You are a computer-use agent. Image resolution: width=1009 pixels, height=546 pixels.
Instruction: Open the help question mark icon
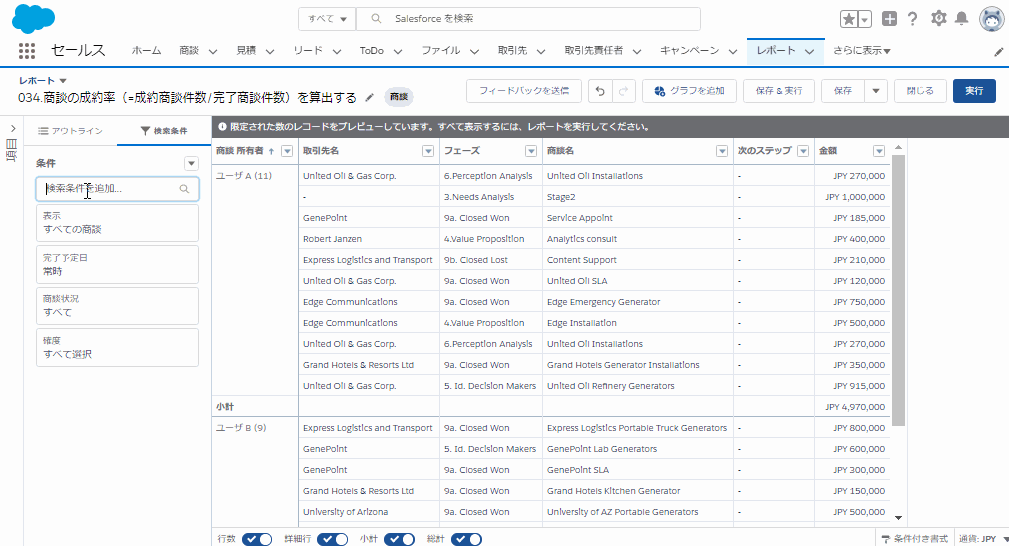[x=912, y=19]
